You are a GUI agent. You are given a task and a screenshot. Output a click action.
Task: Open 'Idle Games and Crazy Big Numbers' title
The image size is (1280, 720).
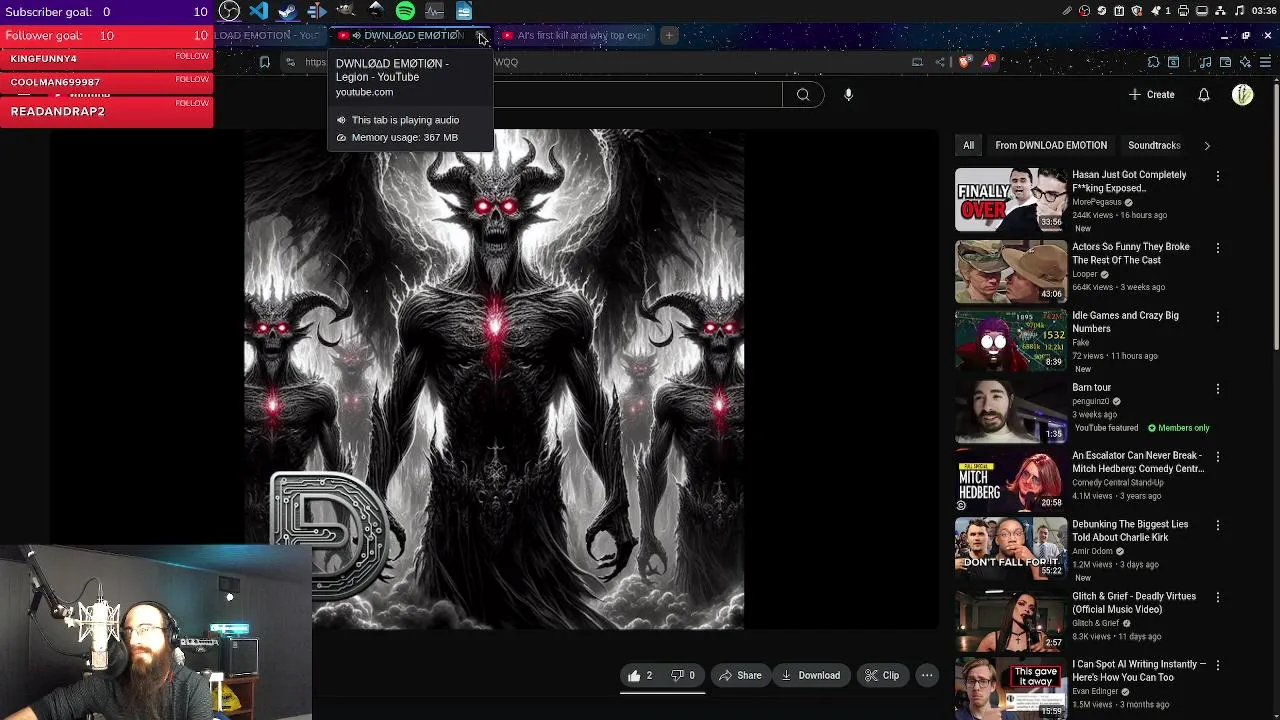tap(1125, 322)
